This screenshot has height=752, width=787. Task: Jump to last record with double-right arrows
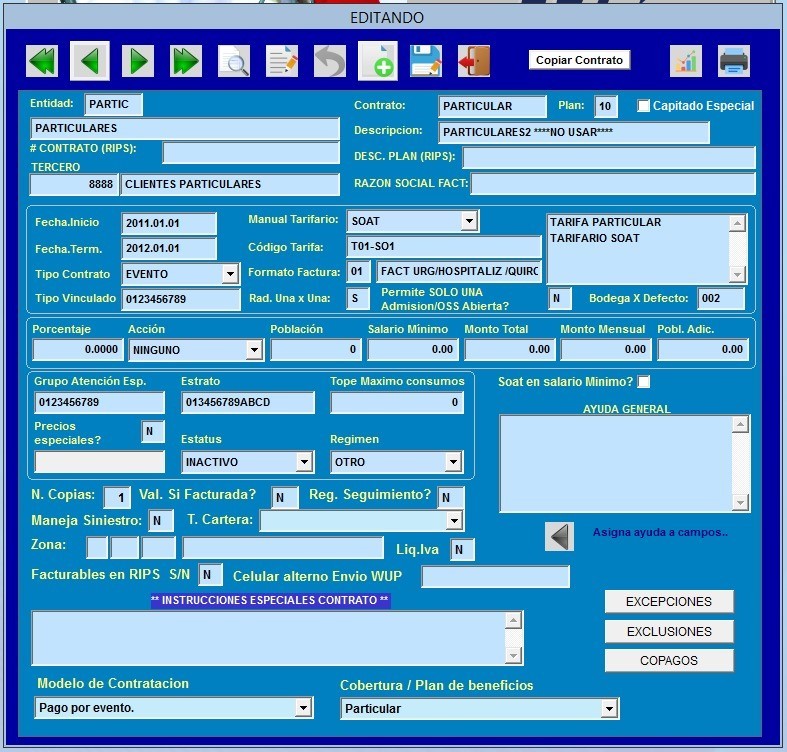point(186,61)
